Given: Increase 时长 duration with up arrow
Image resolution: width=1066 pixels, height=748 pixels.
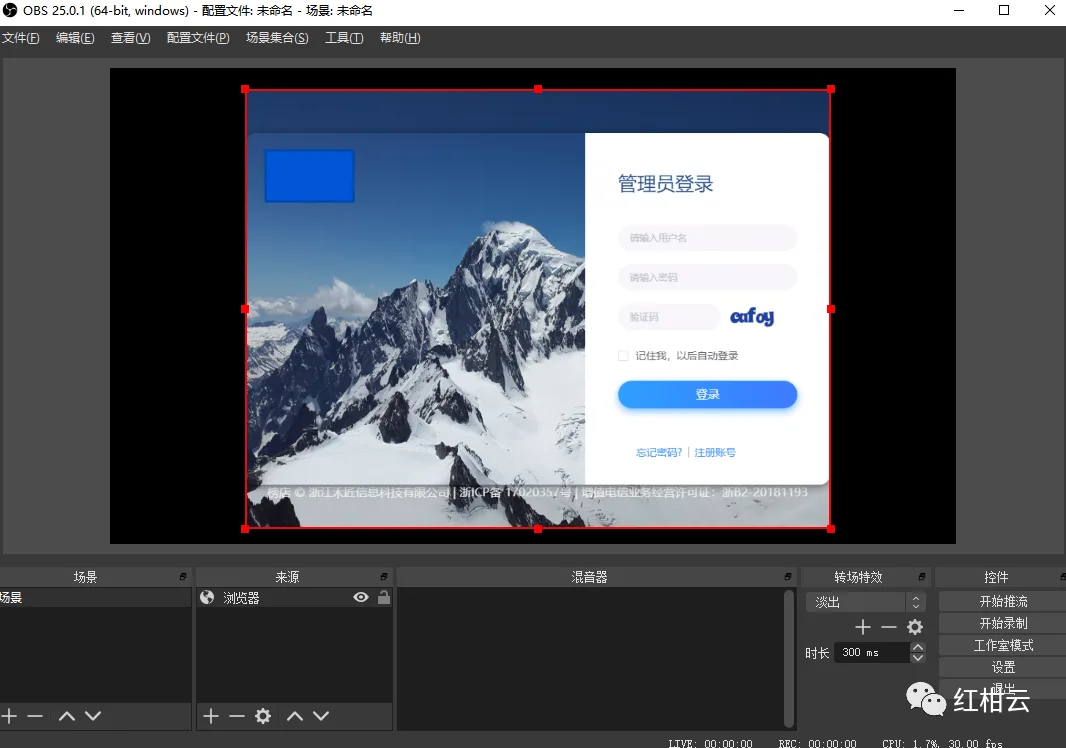Looking at the screenshot, I should [917, 647].
